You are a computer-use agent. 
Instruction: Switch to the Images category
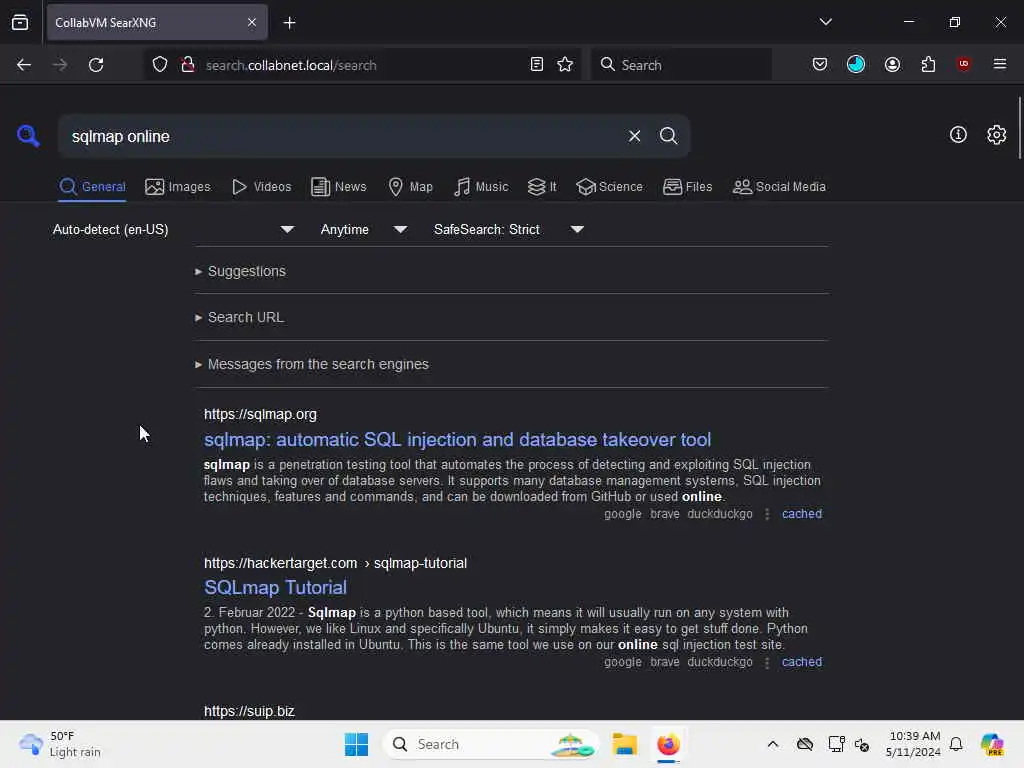[178, 187]
